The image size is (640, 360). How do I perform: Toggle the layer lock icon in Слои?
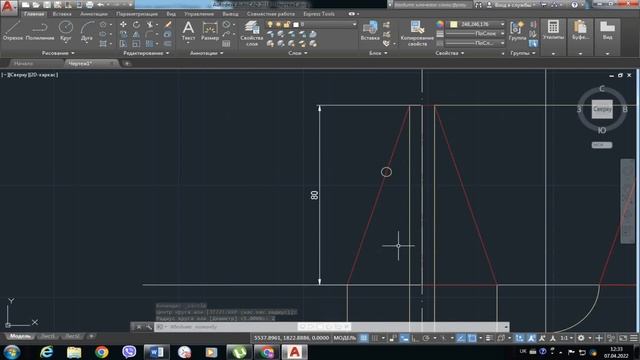[287, 24]
